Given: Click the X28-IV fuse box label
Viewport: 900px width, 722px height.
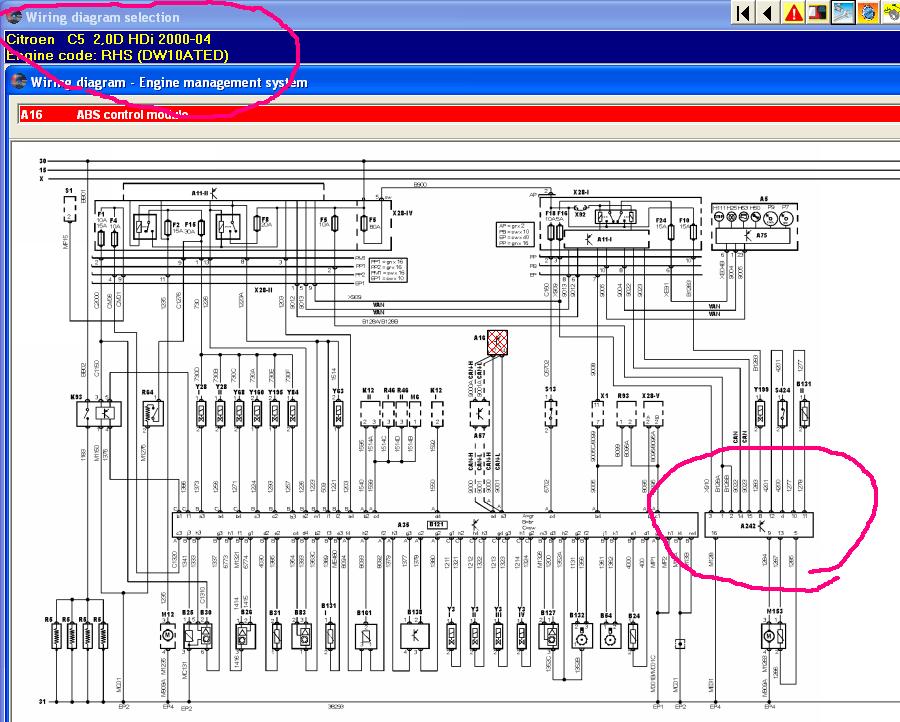Looking at the screenshot, I should pyautogui.click(x=402, y=214).
